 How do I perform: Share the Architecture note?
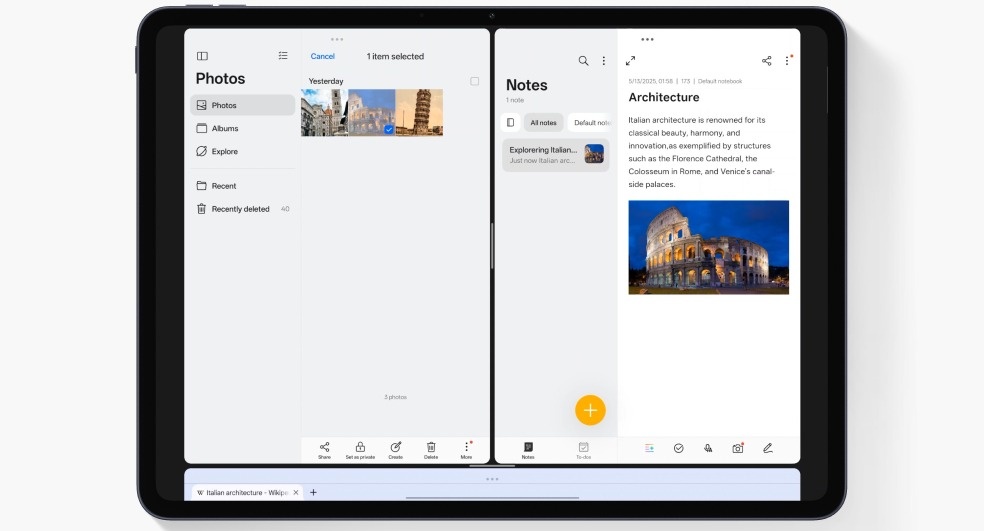(x=766, y=61)
